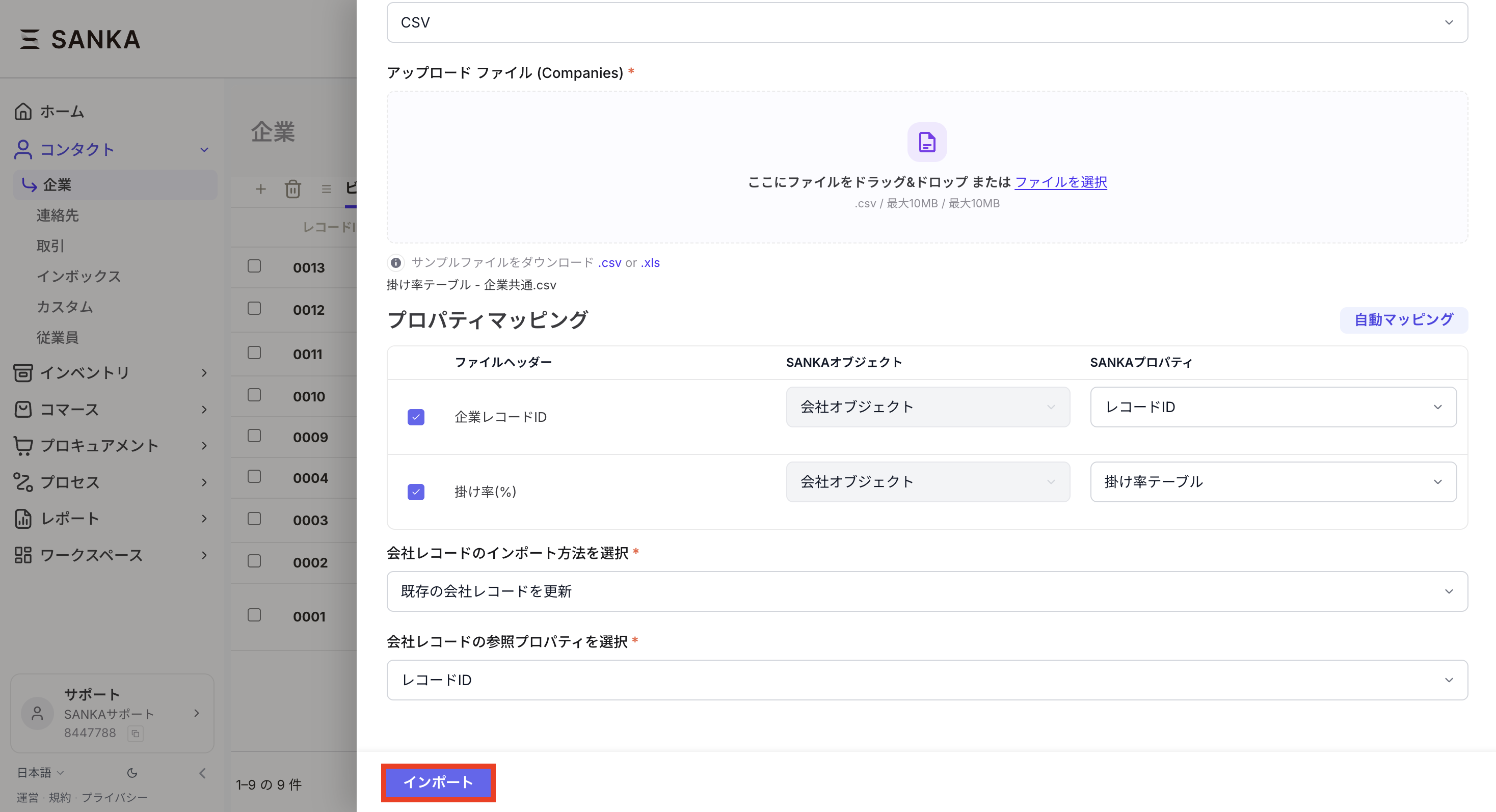
Task: Select the checkbox for record 0013
Action: click(x=254, y=266)
